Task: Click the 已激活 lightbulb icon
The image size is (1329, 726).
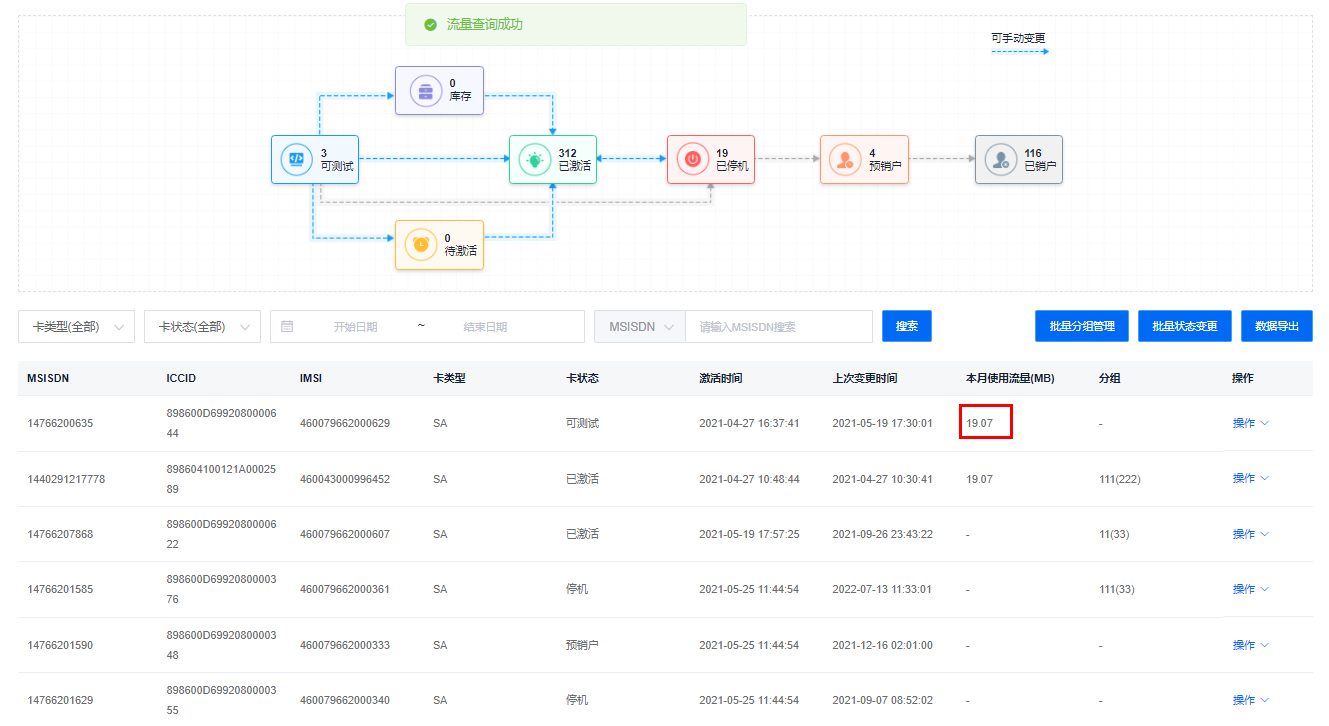Action: pos(535,159)
